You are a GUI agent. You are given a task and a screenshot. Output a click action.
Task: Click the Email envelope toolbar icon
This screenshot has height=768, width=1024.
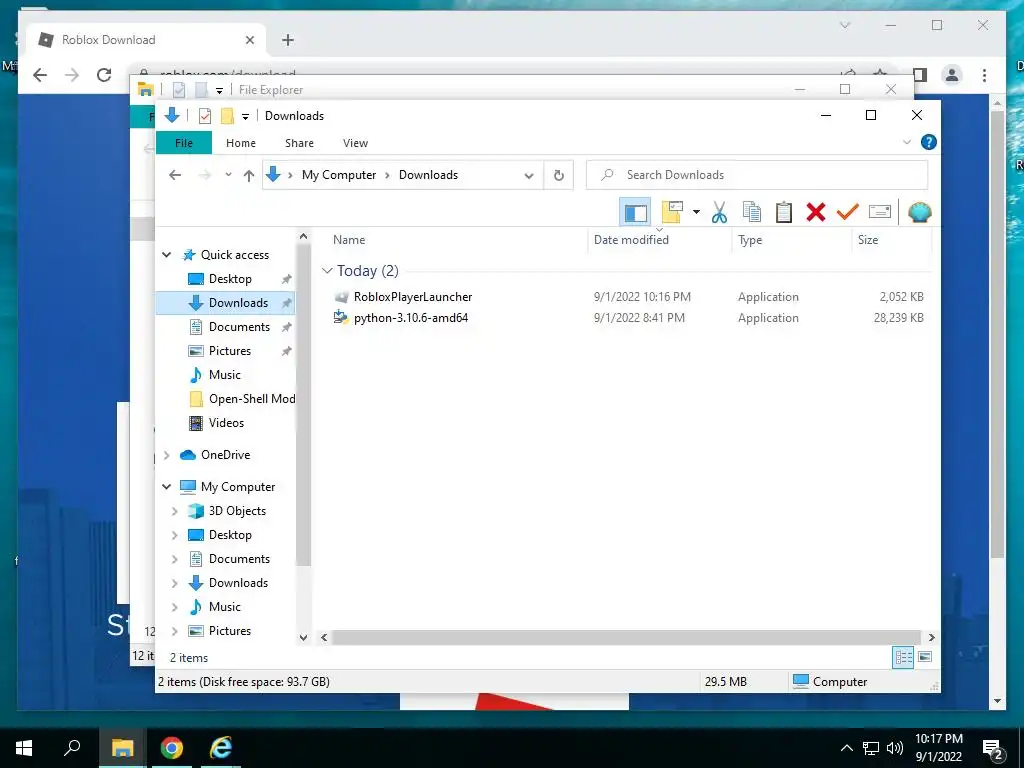880,212
